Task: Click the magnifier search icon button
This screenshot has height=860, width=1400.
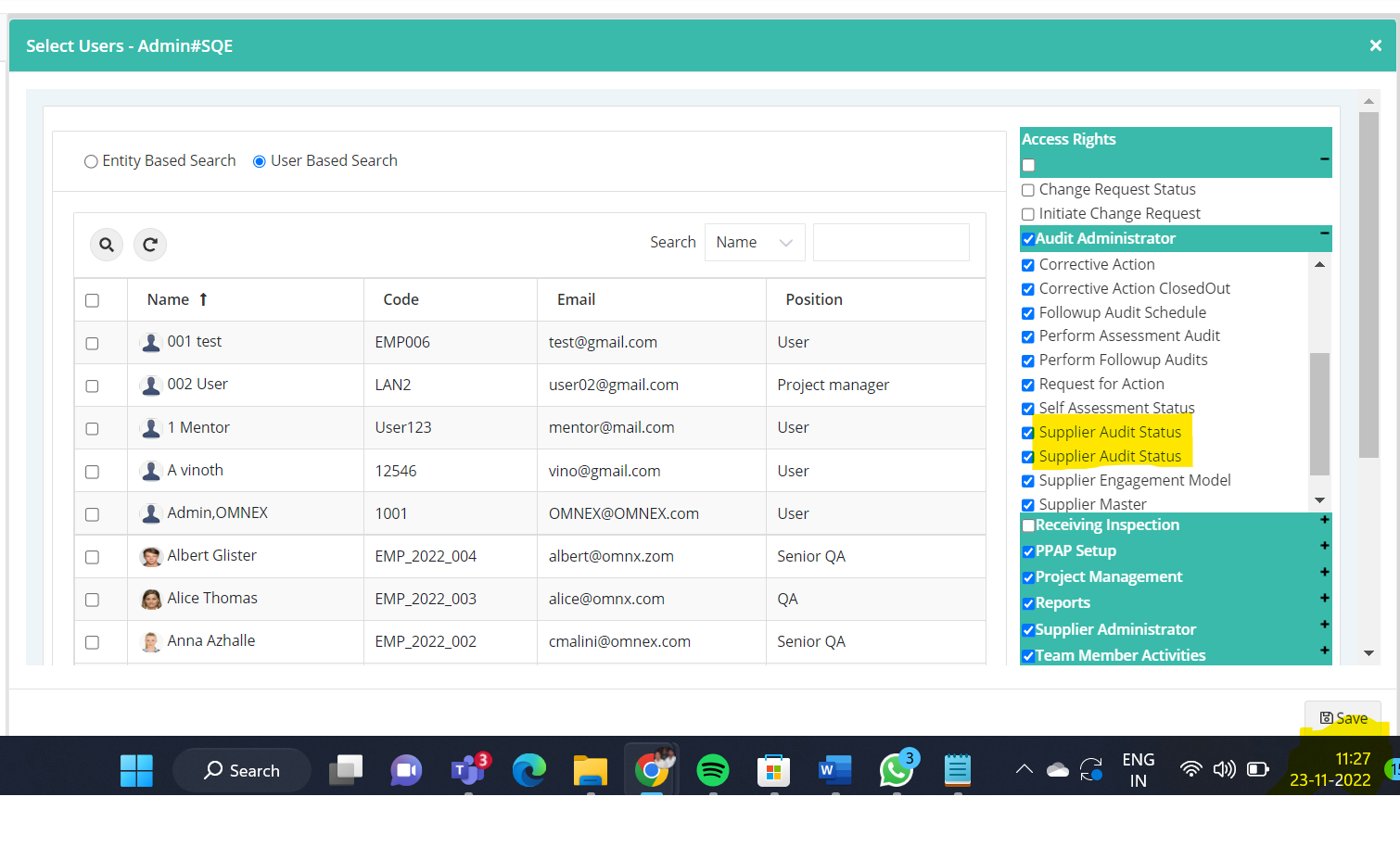Action: coord(107,245)
